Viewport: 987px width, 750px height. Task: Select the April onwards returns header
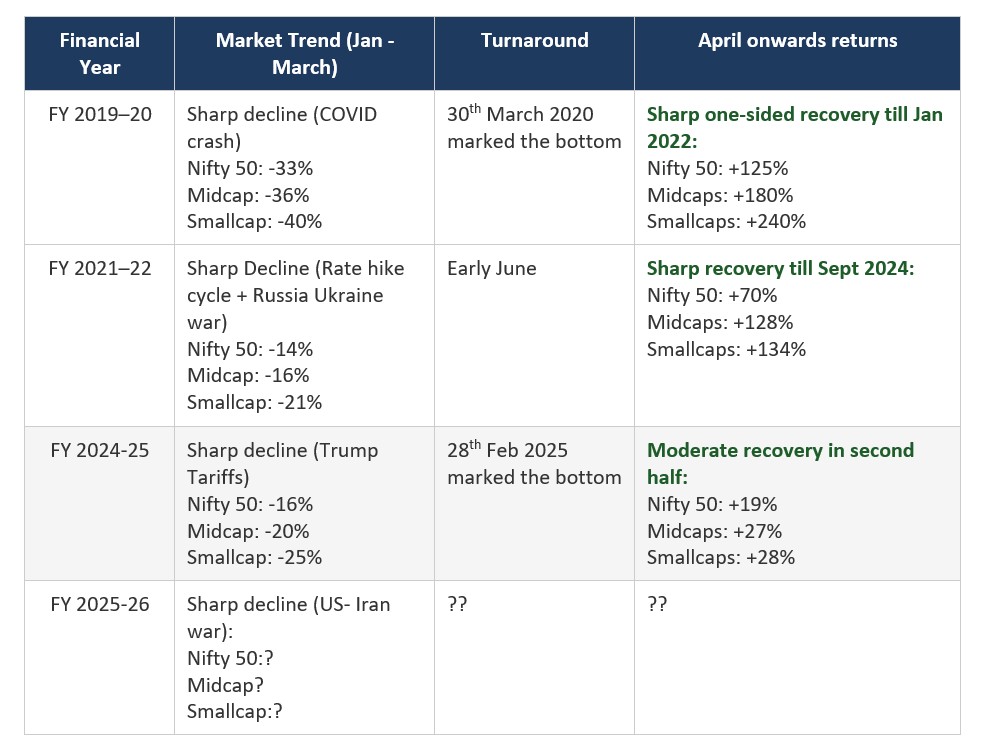click(x=797, y=41)
